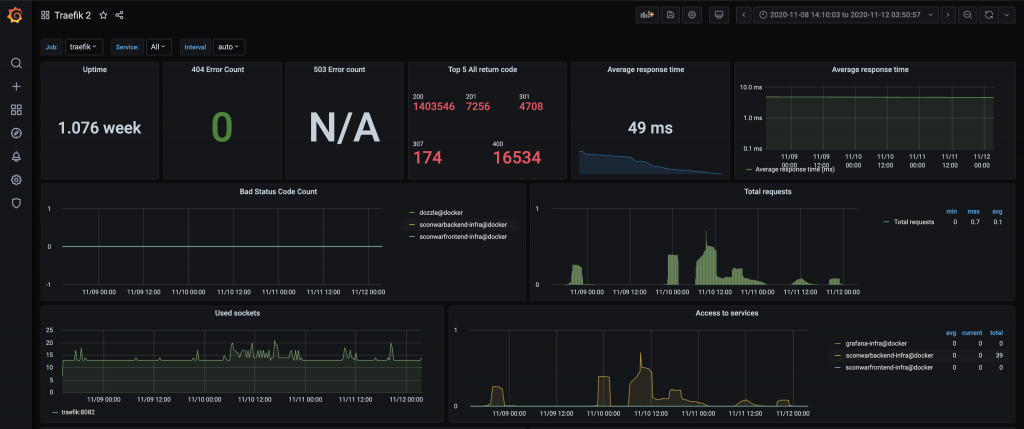Viewport: 1024px width, 429px height.
Task: Open the Bad Status Code Count panel menu
Action: (x=281, y=191)
